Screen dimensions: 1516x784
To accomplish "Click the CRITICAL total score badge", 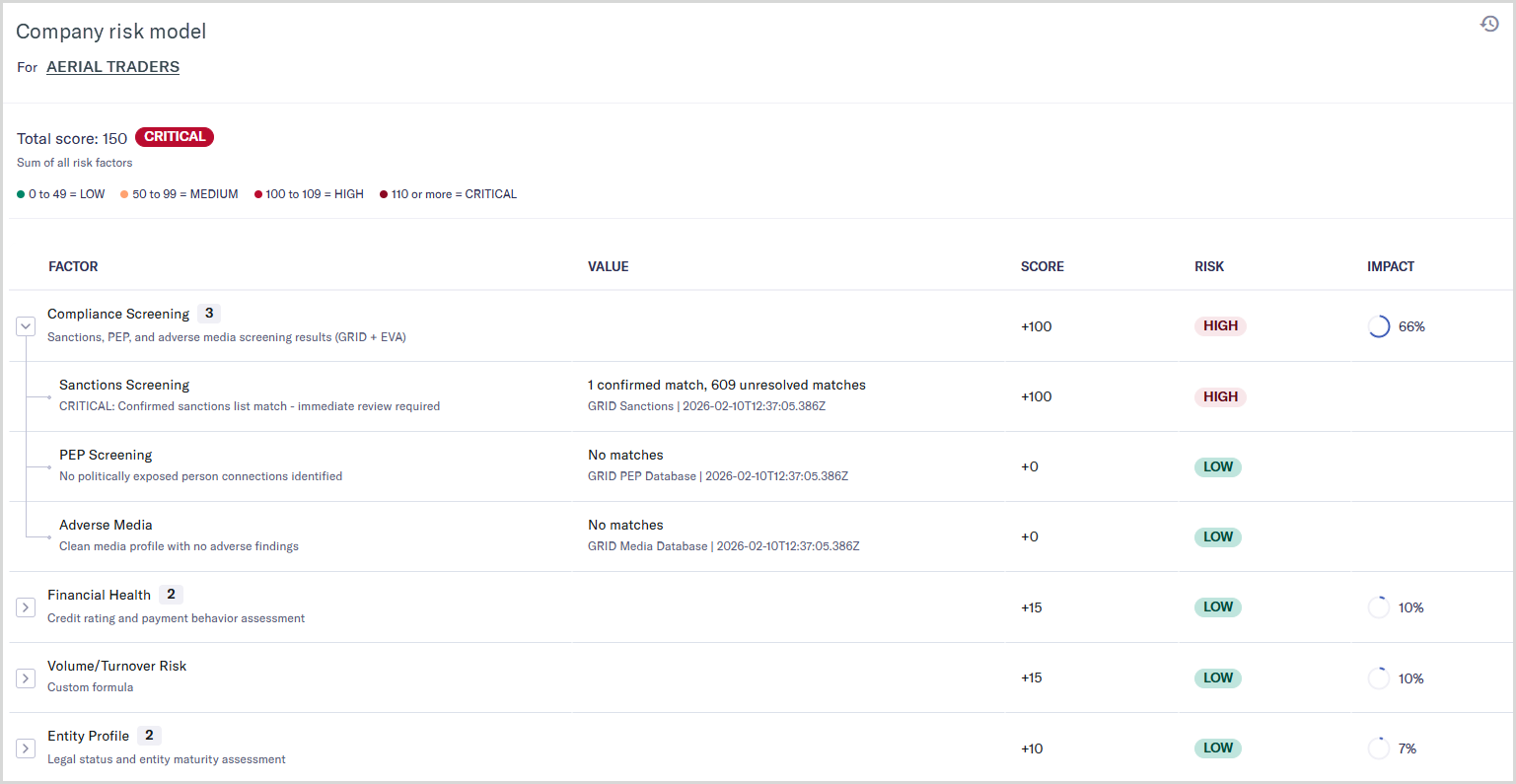I will (175, 137).
